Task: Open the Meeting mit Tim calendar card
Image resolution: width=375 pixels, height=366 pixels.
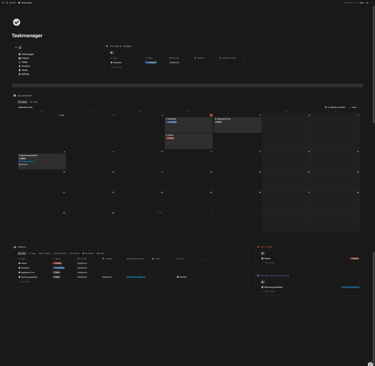Action: pyautogui.click(x=238, y=124)
